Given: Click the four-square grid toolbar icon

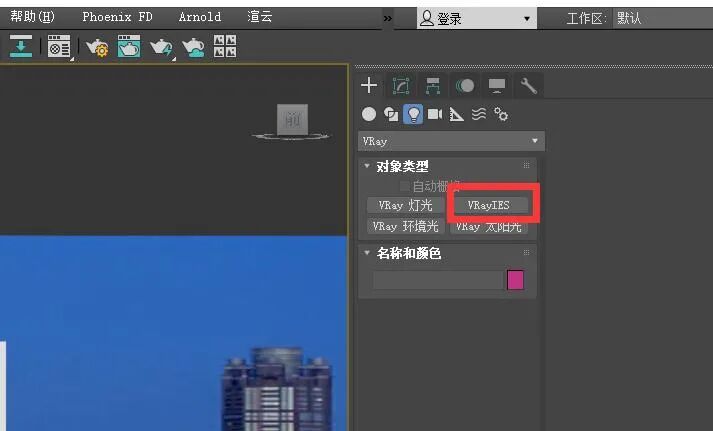Looking at the screenshot, I should pyautogui.click(x=225, y=46).
